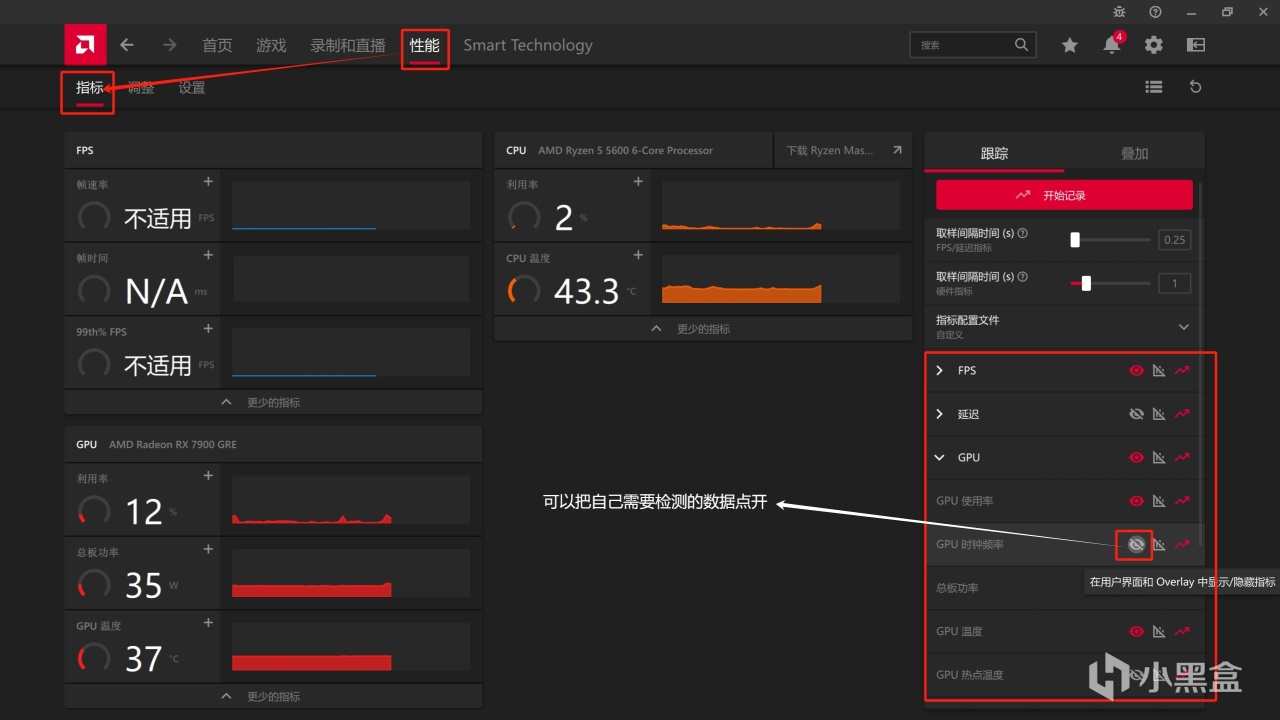The width and height of the screenshot is (1280, 720).
Task: Open the 游戏 tab
Action: [271, 45]
